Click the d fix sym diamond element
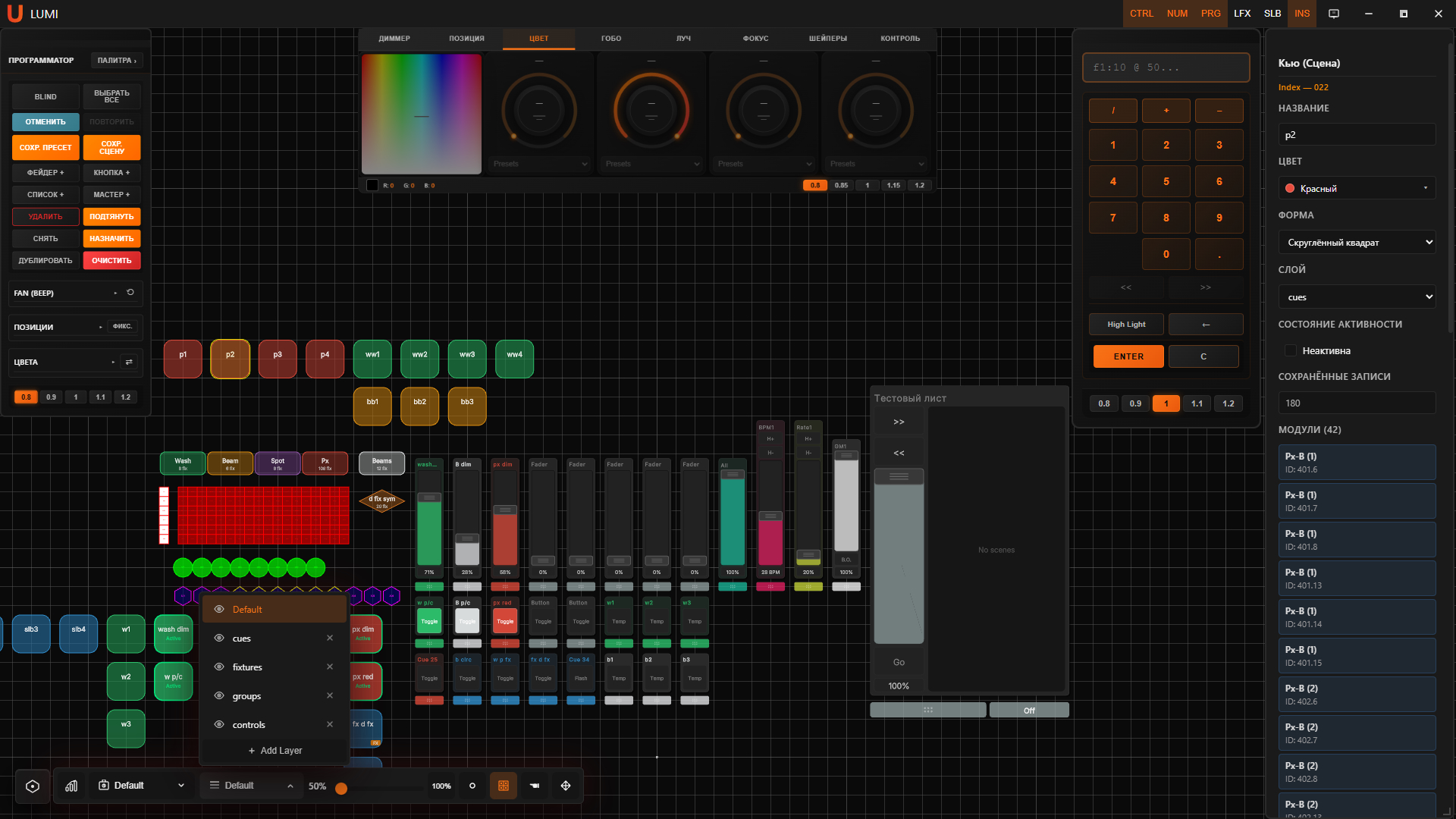 (x=382, y=501)
